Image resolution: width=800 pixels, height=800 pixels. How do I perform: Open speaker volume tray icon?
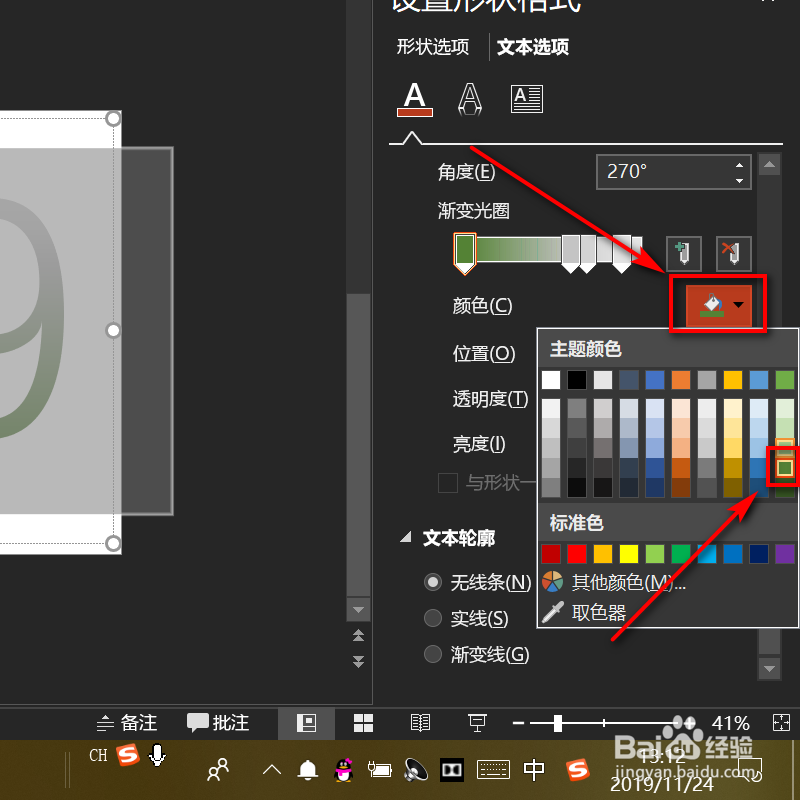pyautogui.click(x=416, y=769)
